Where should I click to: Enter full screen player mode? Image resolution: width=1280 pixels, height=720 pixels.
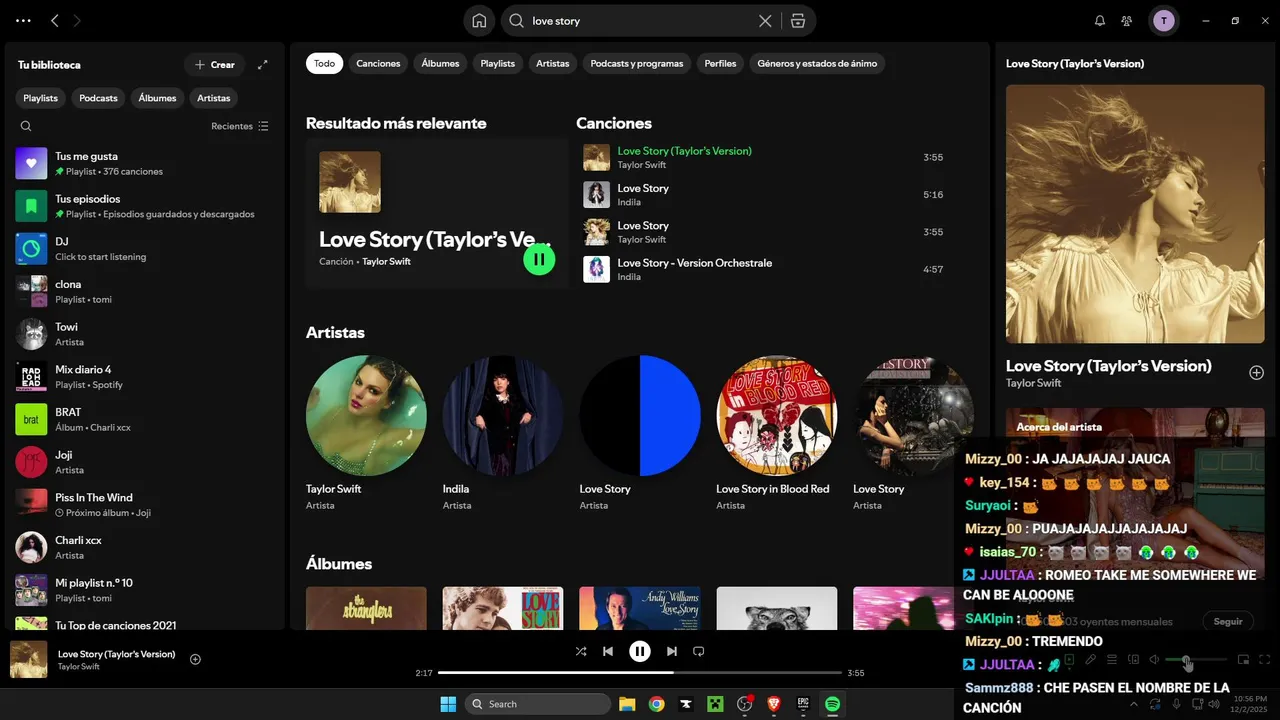coord(1265,660)
